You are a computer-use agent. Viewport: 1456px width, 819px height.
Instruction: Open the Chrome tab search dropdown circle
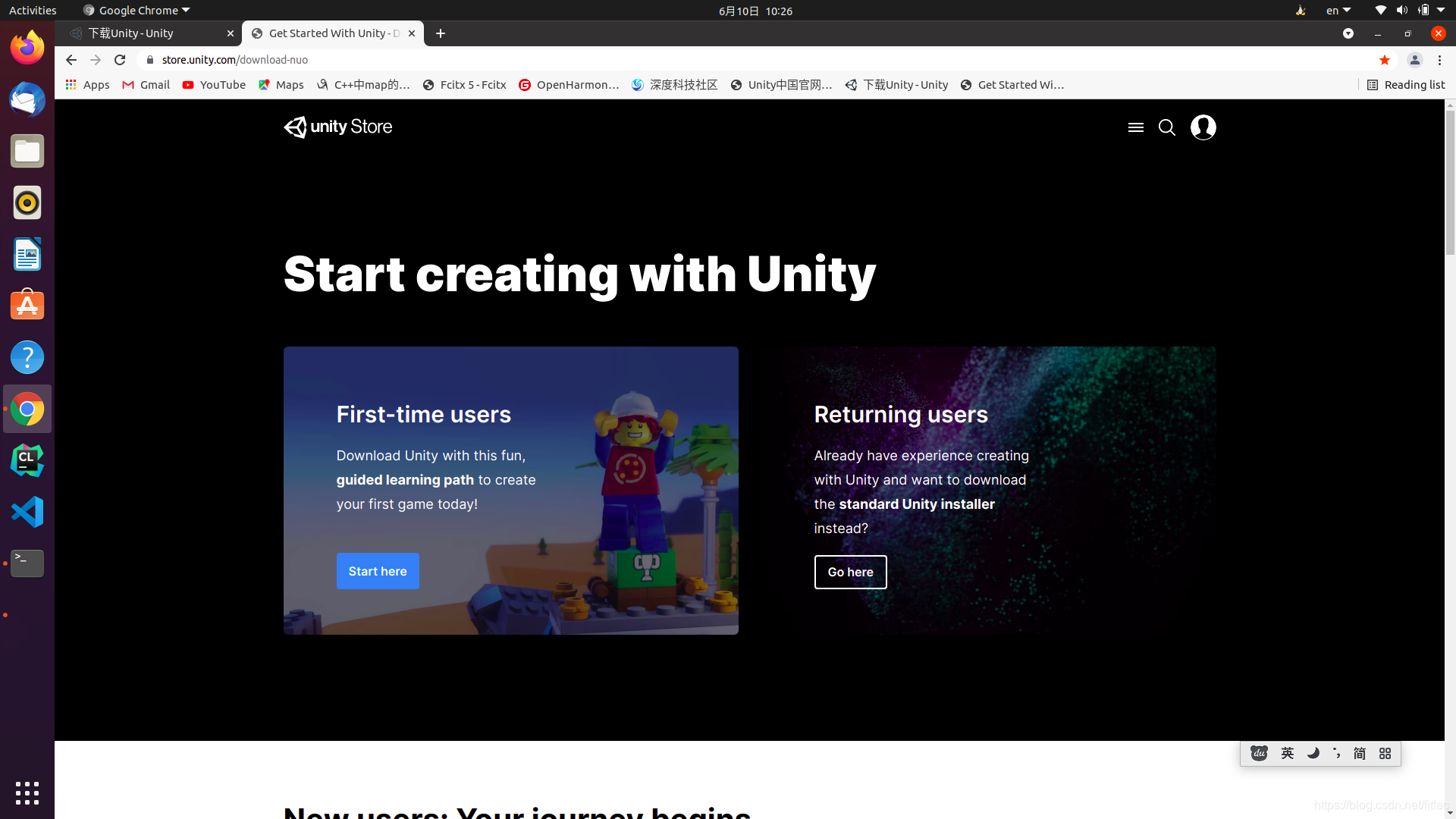[1348, 33]
